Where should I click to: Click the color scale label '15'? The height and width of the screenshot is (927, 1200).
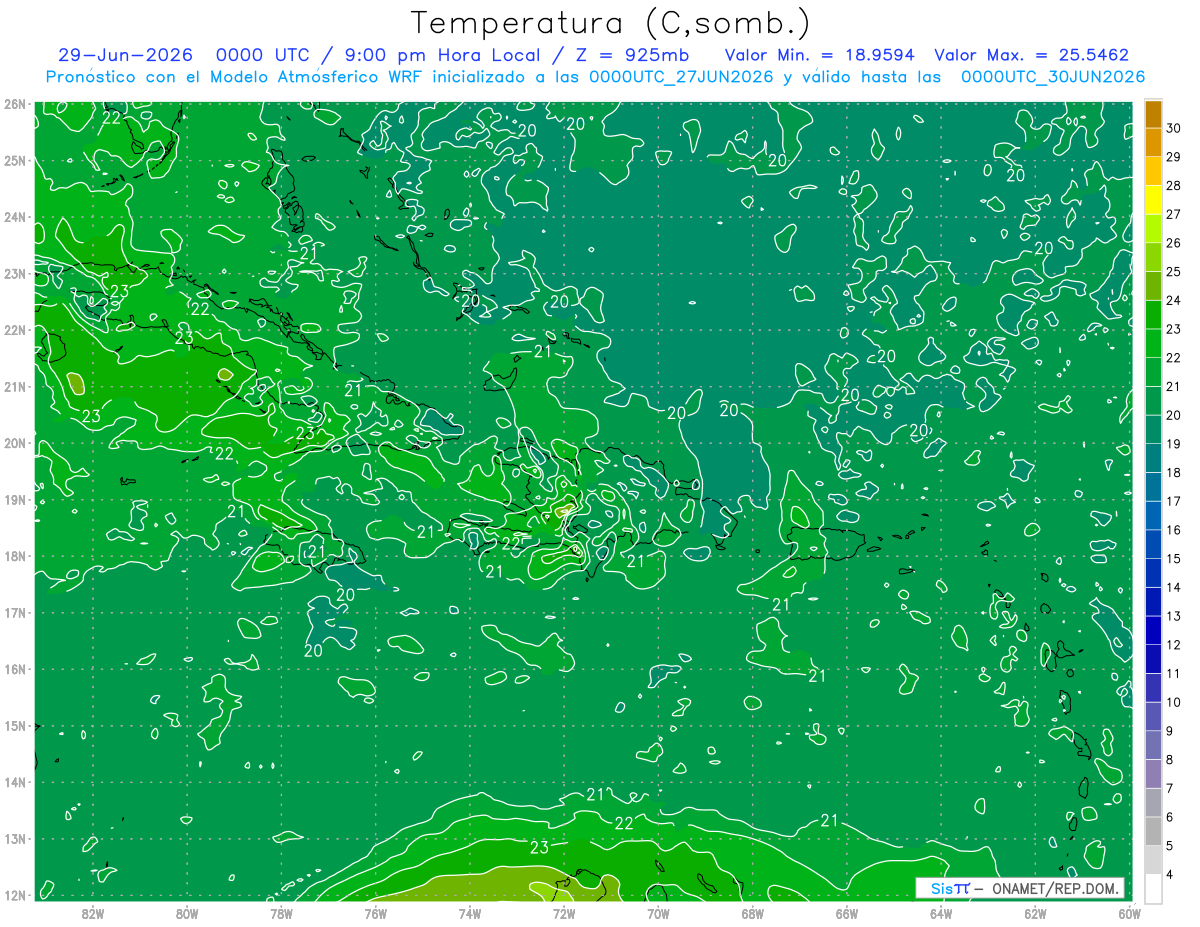[x=1174, y=558]
